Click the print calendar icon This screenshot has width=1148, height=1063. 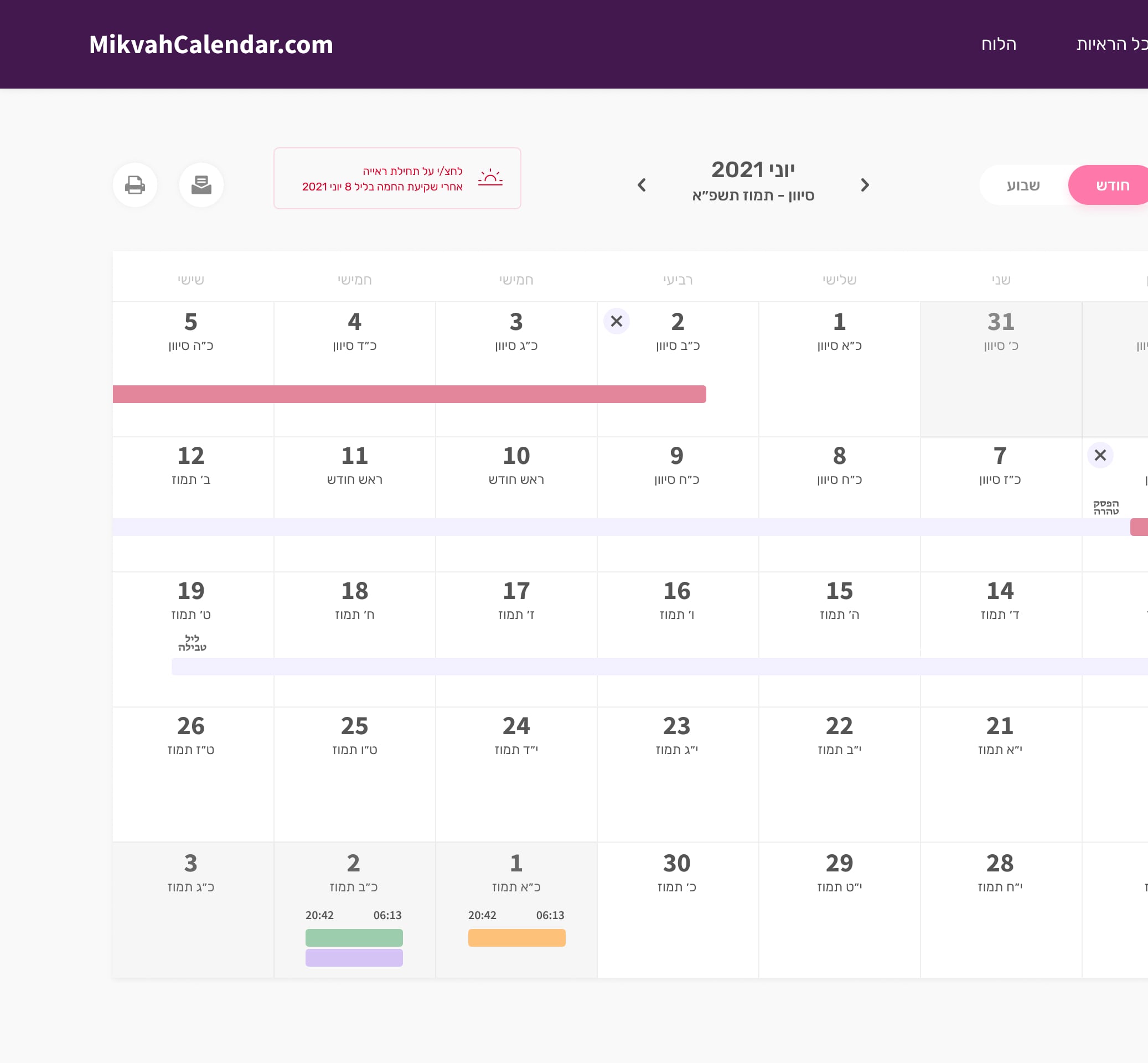(135, 185)
